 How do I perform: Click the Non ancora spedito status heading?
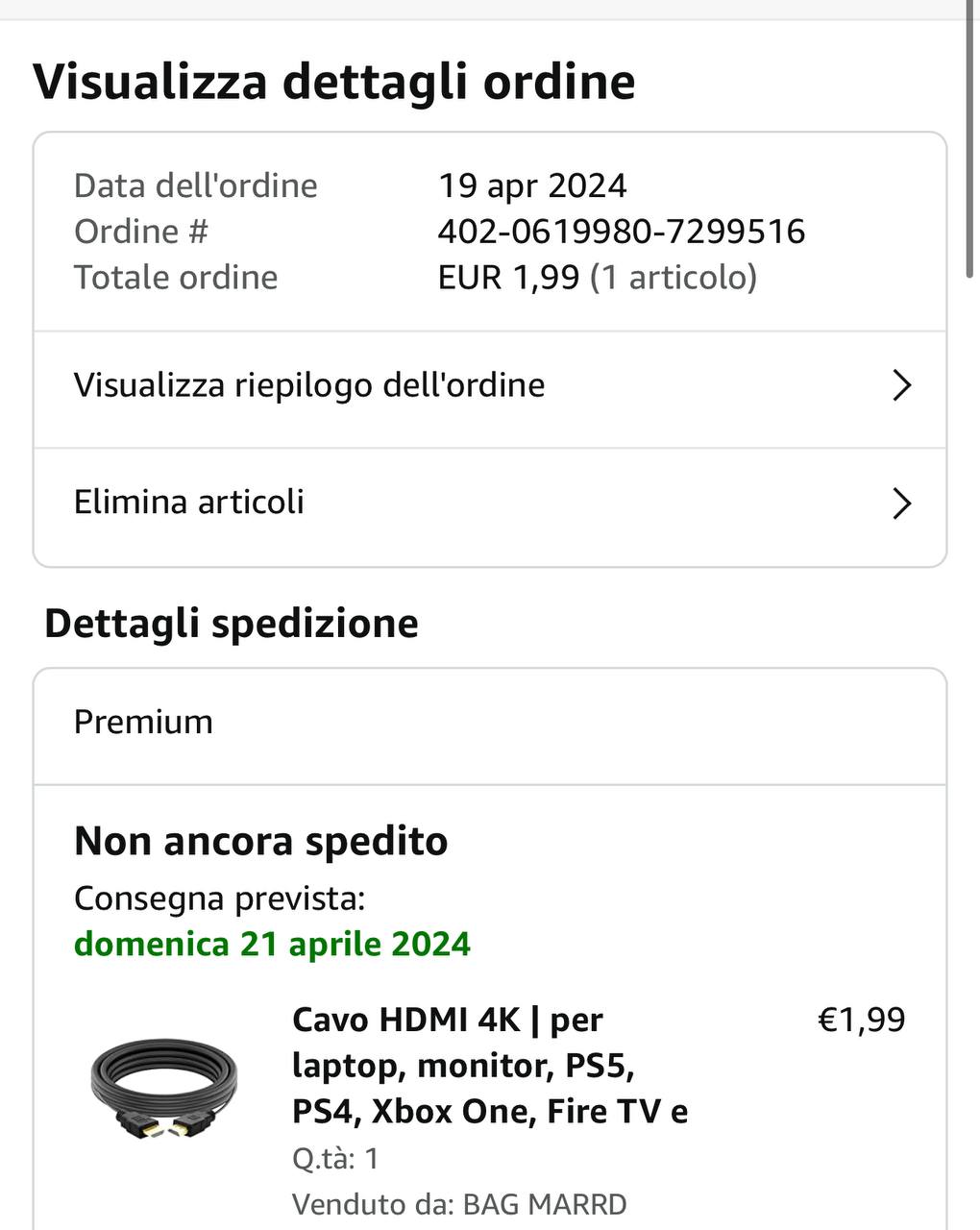click(260, 841)
